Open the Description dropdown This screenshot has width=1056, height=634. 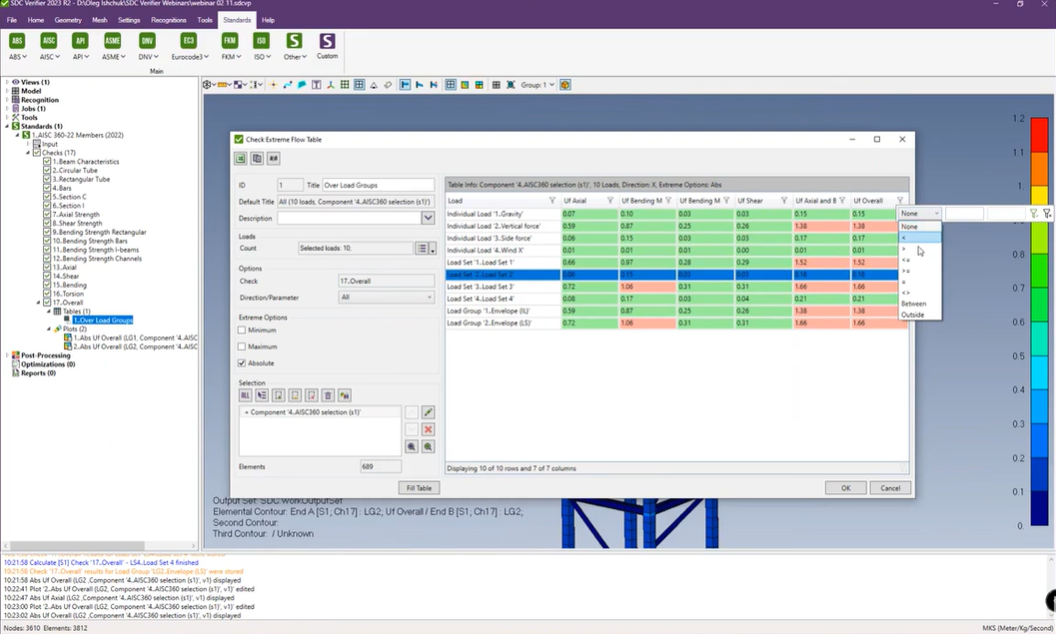point(429,217)
